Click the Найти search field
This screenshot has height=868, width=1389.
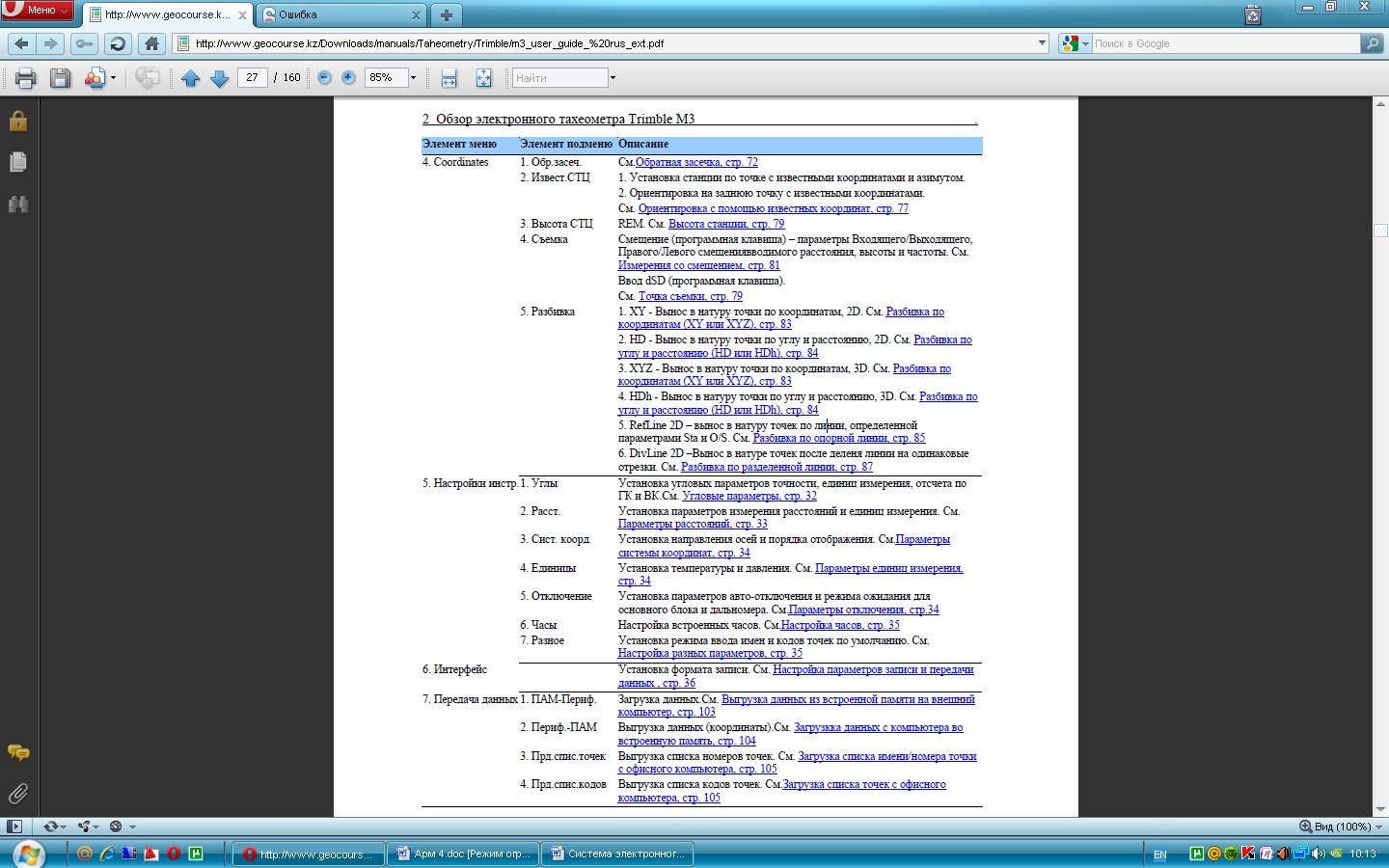(559, 77)
